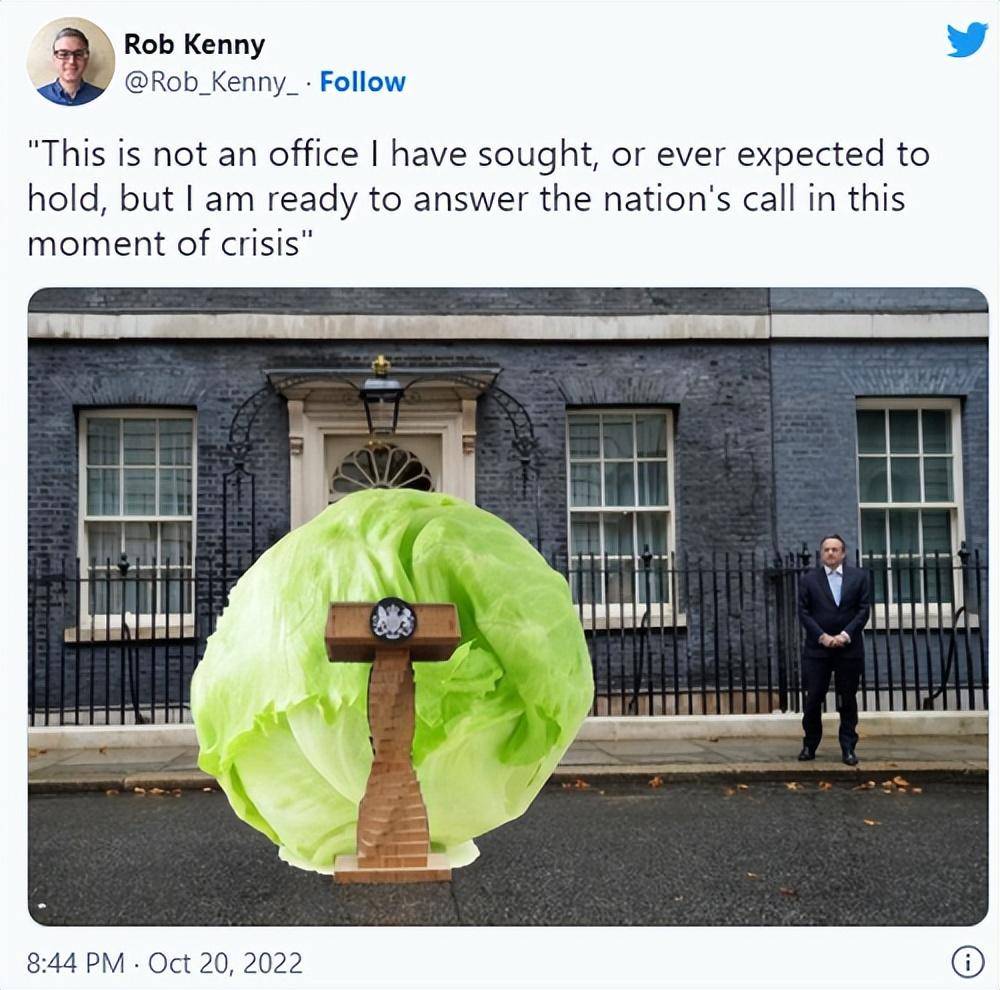The height and width of the screenshot is (990, 1000).
Task: Open the @Rob_Kenny_ handle link
Action: pyautogui.click(x=211, y=83)
